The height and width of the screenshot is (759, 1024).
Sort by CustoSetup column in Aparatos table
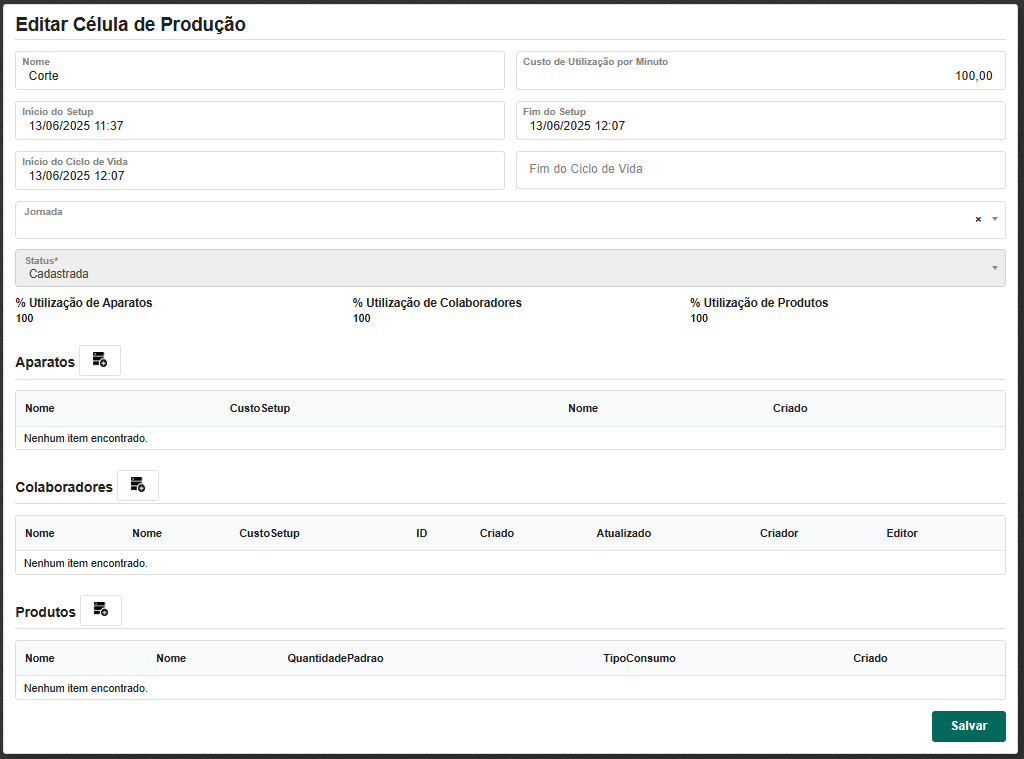coord(260,409)
